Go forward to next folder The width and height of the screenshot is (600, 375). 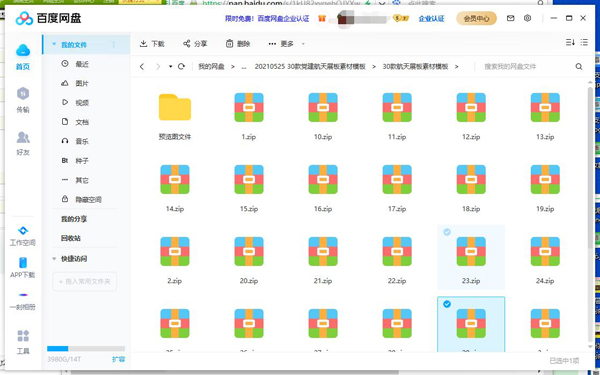pos(158,67)
